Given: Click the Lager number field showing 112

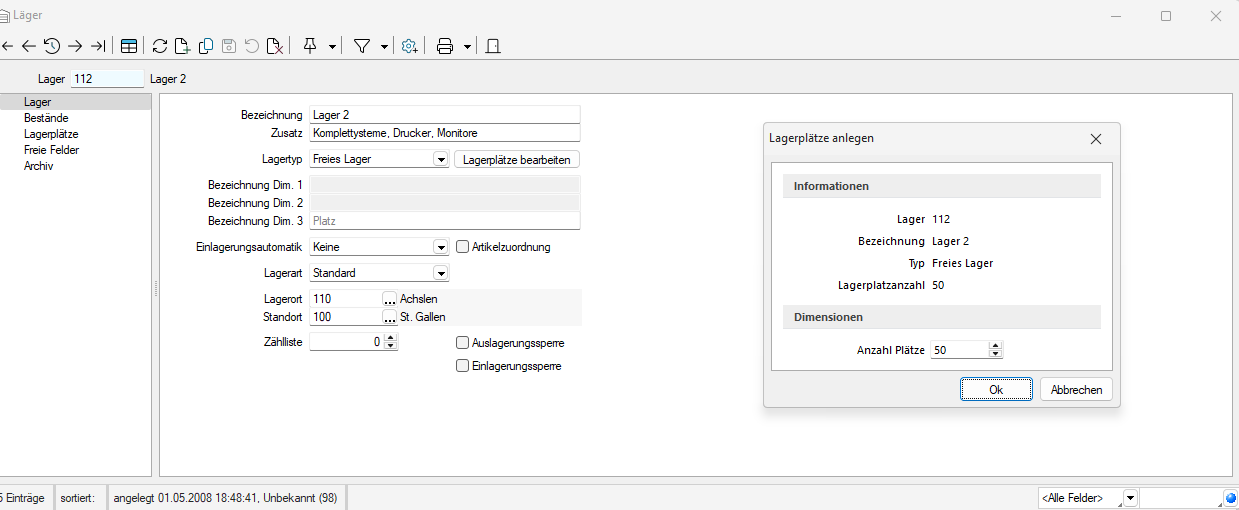Looking at the screenshot, I should pyautogui.click(x=107, y=78).
